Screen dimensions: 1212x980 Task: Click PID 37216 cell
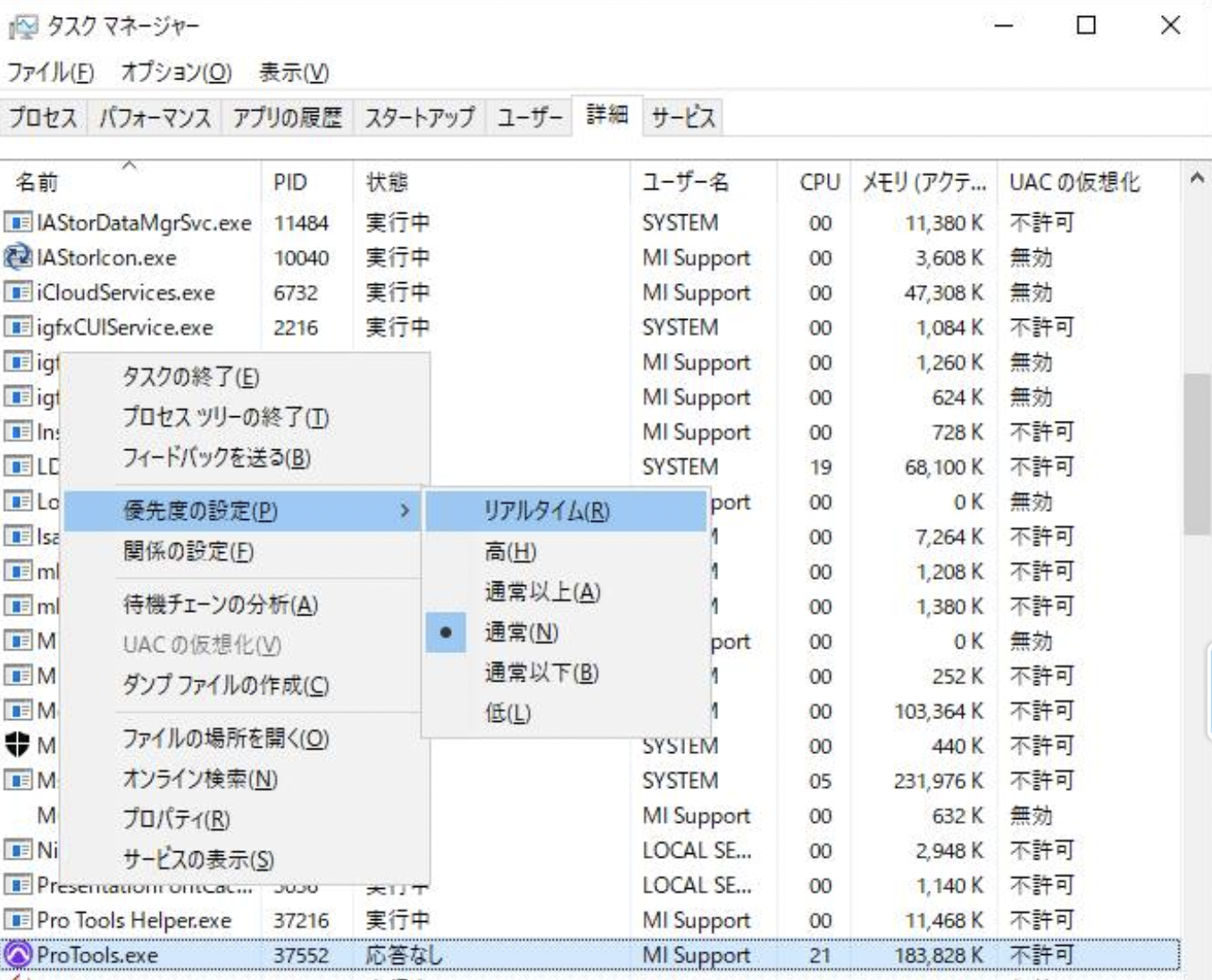[302, 920]
